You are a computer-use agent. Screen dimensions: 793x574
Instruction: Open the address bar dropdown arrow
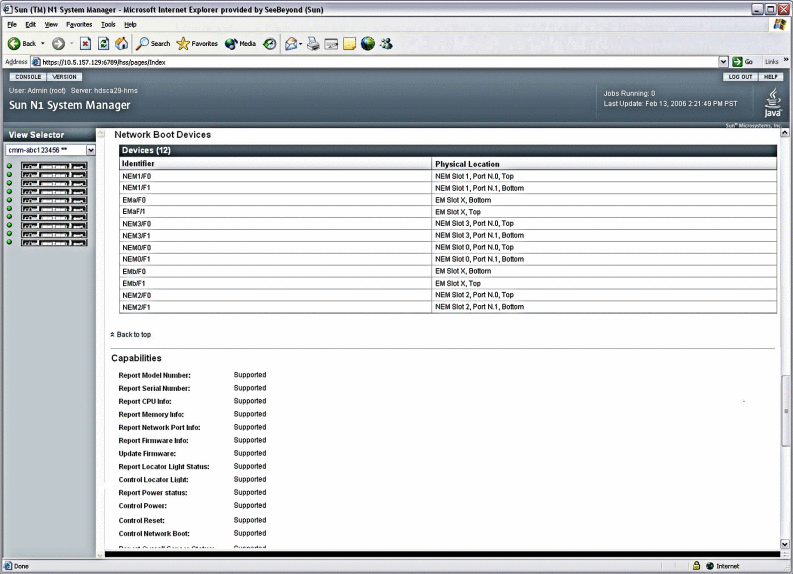coord(723,62)
